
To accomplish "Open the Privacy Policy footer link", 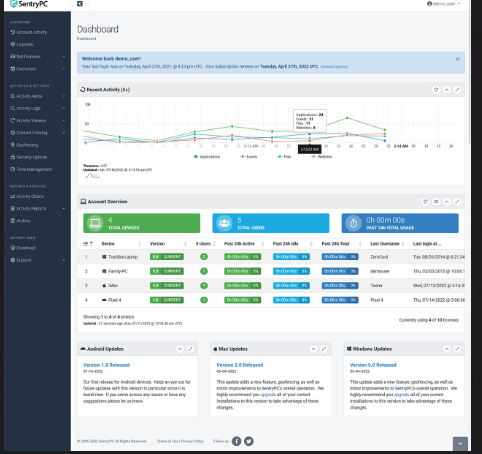I will (x=192, y=441).
